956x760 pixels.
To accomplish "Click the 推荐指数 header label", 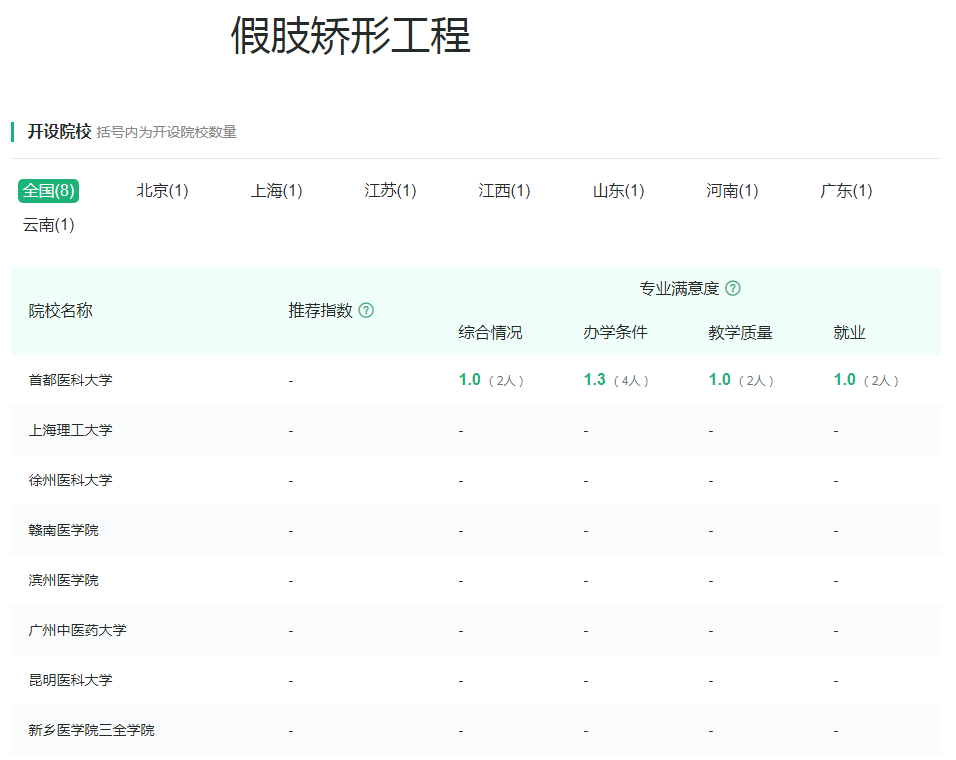I will pos(320,311).
